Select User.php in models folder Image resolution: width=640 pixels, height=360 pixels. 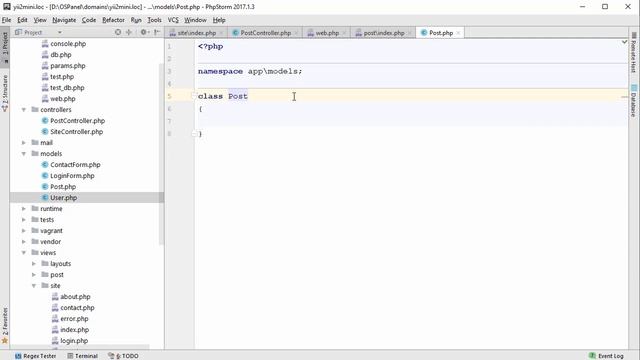[63, 198]
